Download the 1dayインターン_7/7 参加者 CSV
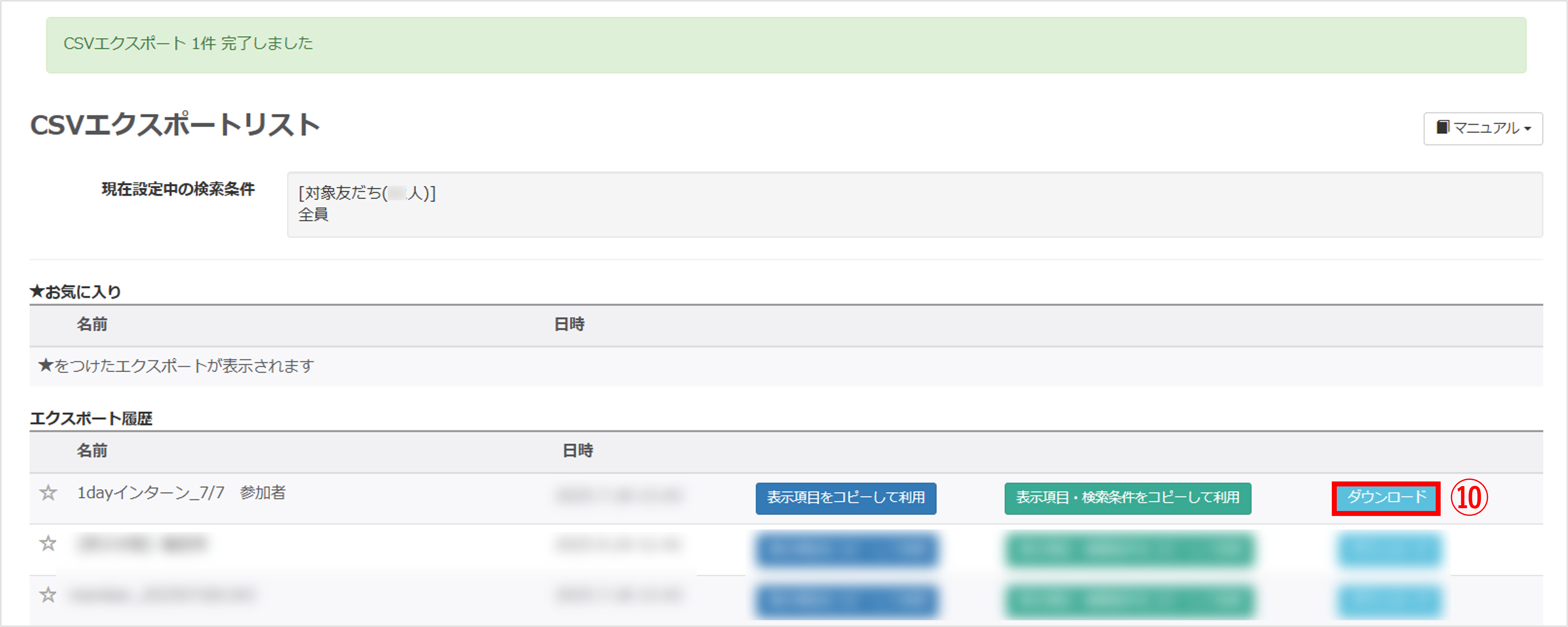This screenshot has width=1568, height=627. (1386, 498)
